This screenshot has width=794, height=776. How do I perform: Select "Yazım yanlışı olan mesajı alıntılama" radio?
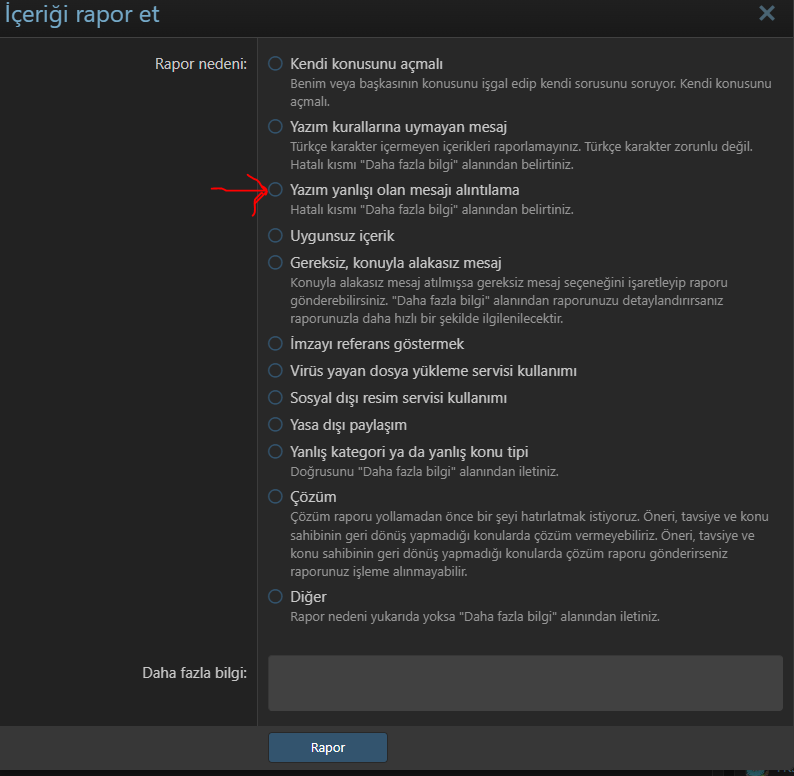[x=275, y=189]
